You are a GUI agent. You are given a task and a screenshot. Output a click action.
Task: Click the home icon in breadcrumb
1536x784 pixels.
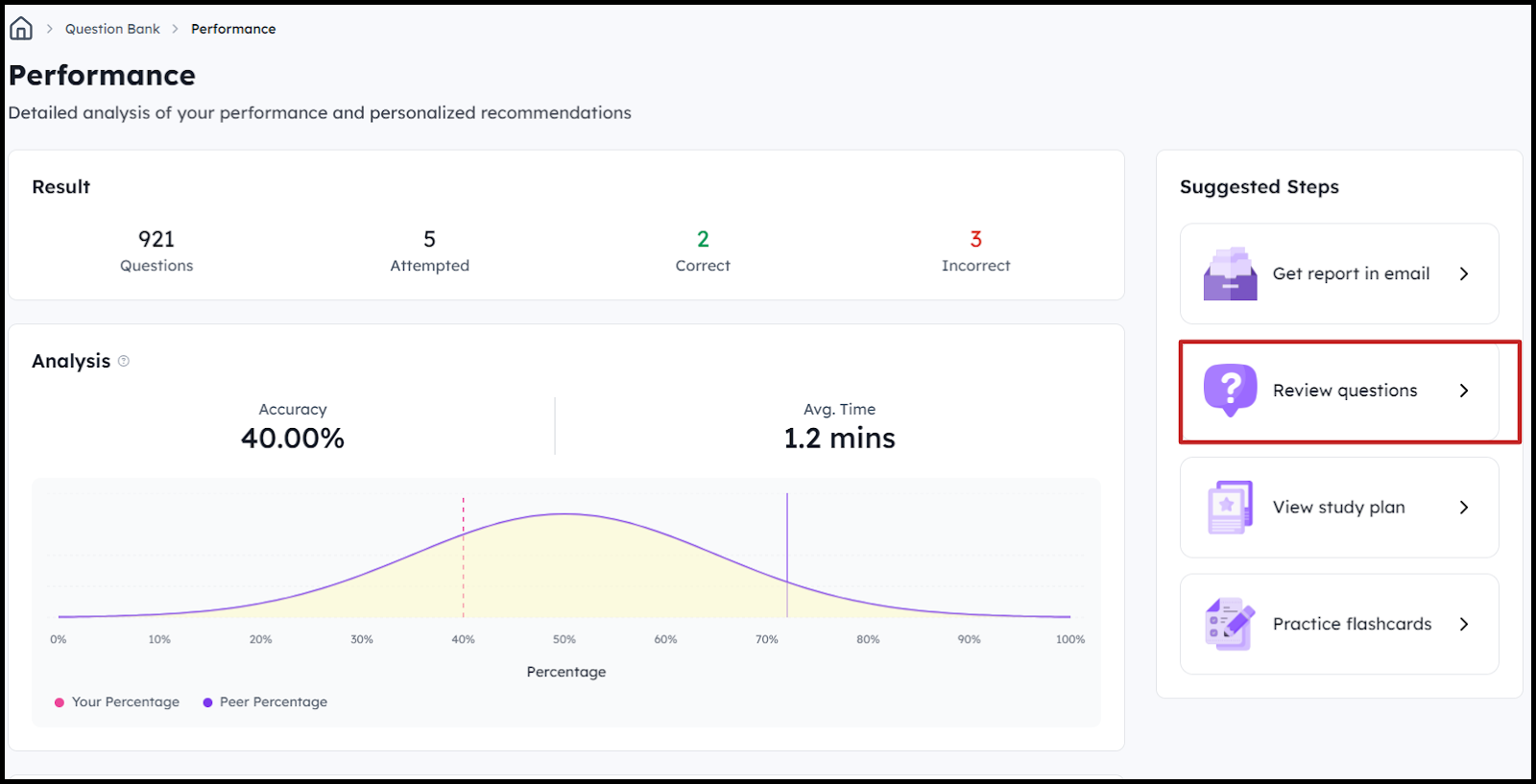(20, 29)
